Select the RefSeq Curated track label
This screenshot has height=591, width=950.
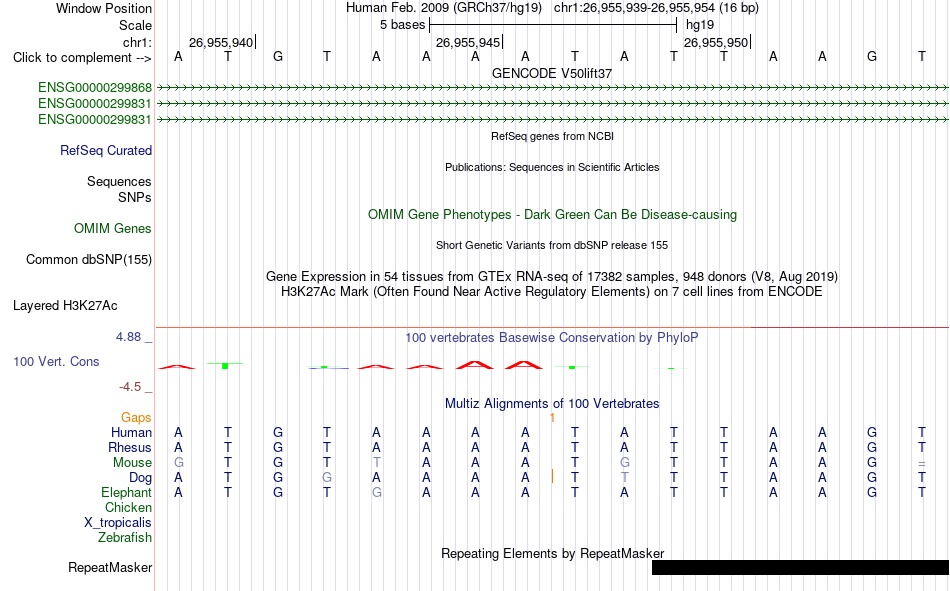coord(106,150)
